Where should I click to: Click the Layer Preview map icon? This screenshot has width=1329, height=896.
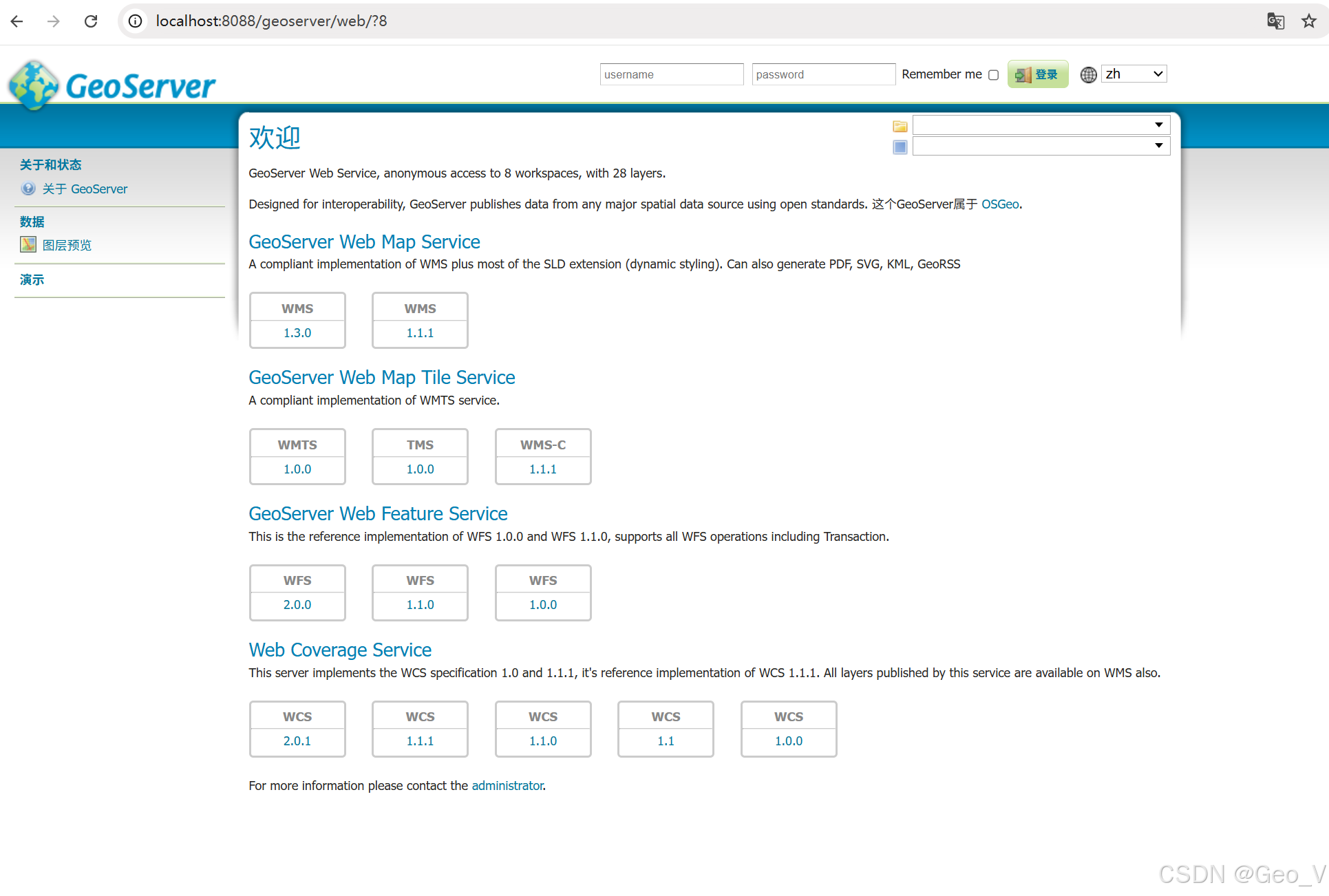tap(28, 244)
